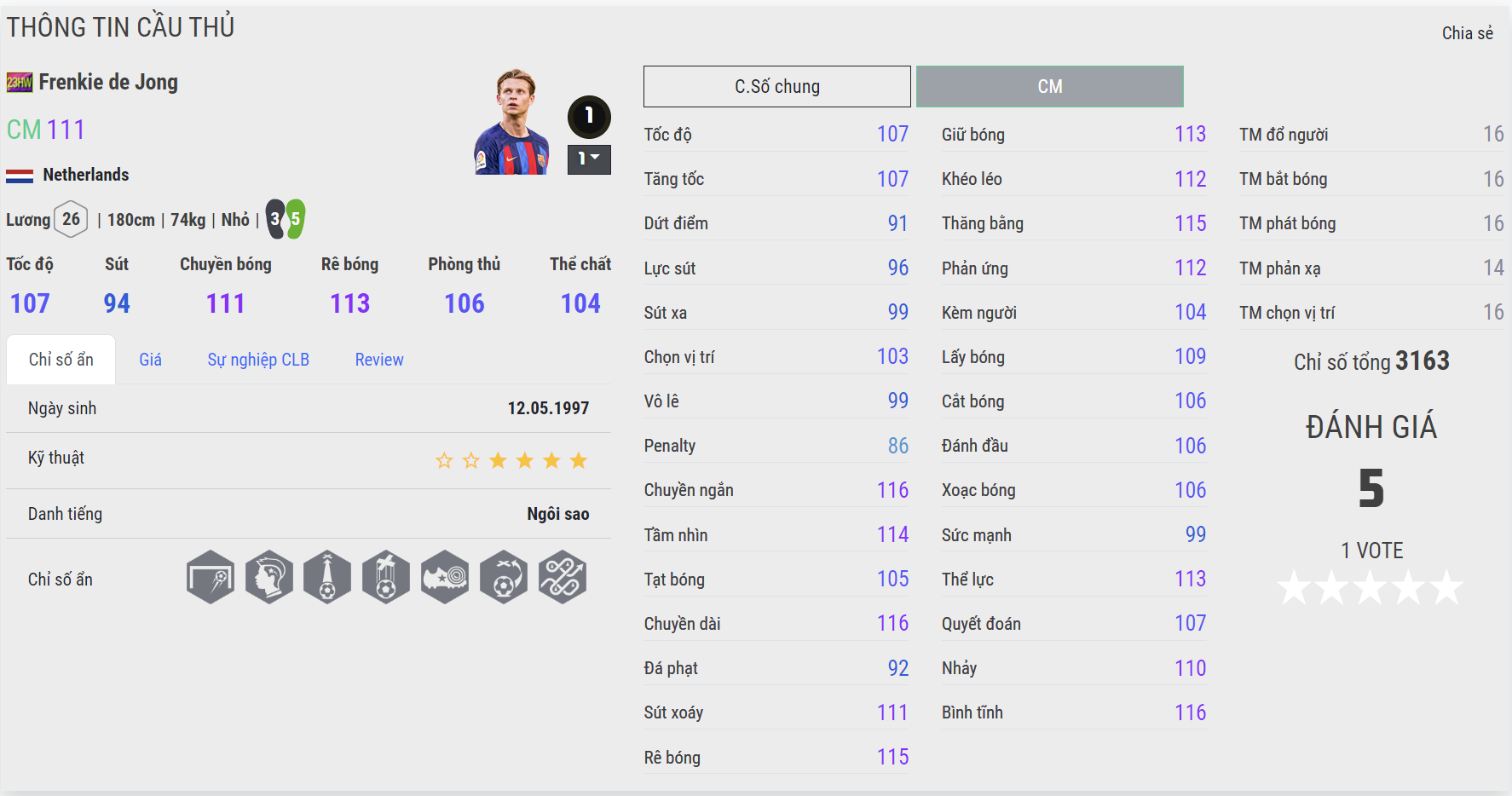Select the C.Số chung stats button
The width and height of the screenshot is (1512, 796).
(777, 86)
